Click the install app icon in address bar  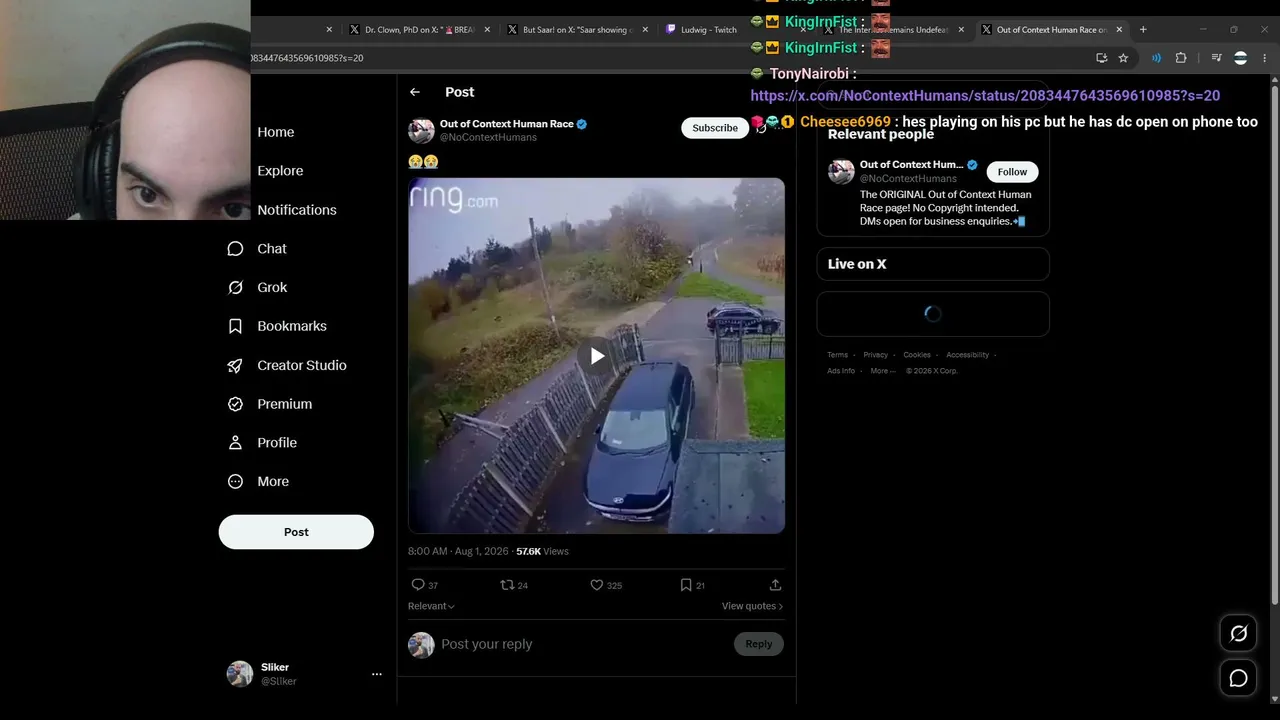click(1101, 58)
